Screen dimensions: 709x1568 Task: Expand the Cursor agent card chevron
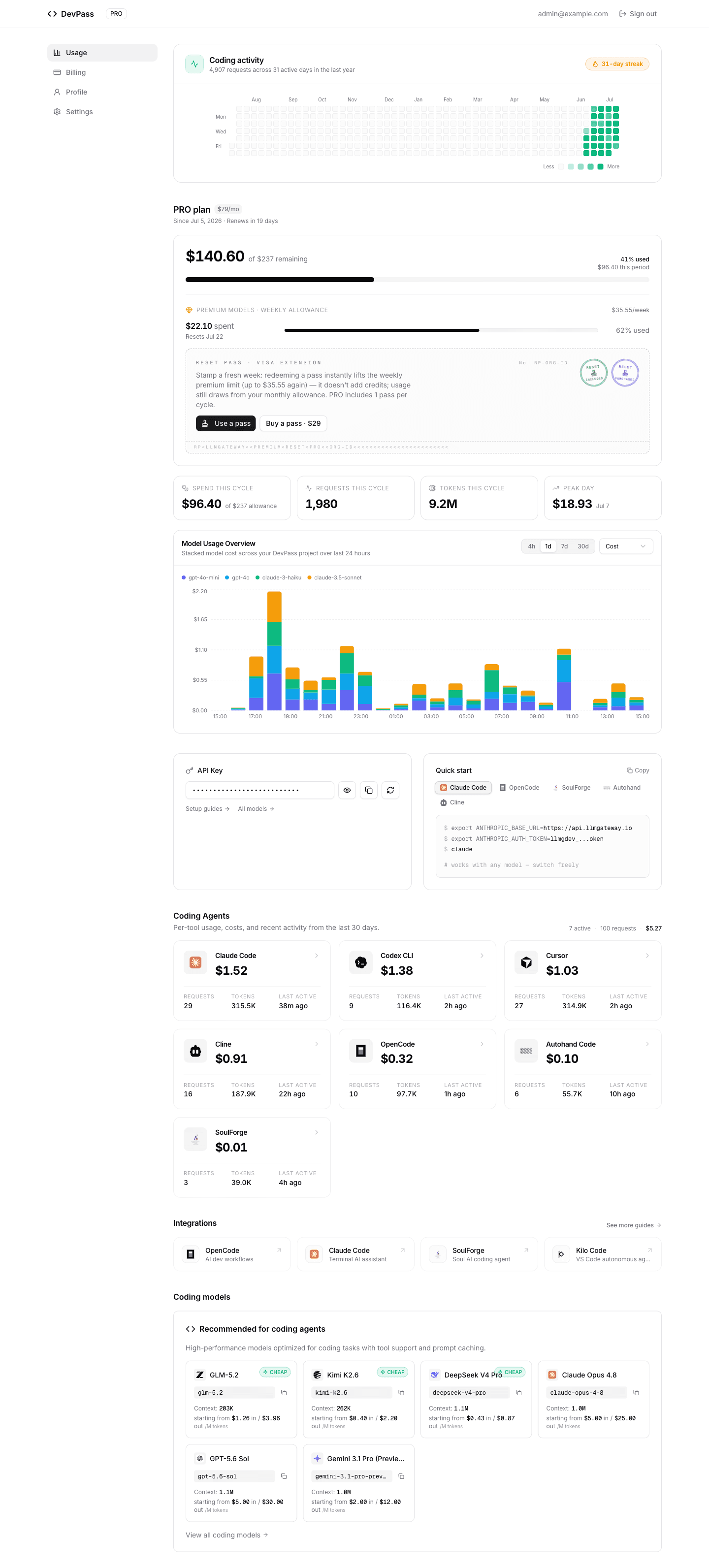point(647,956)
